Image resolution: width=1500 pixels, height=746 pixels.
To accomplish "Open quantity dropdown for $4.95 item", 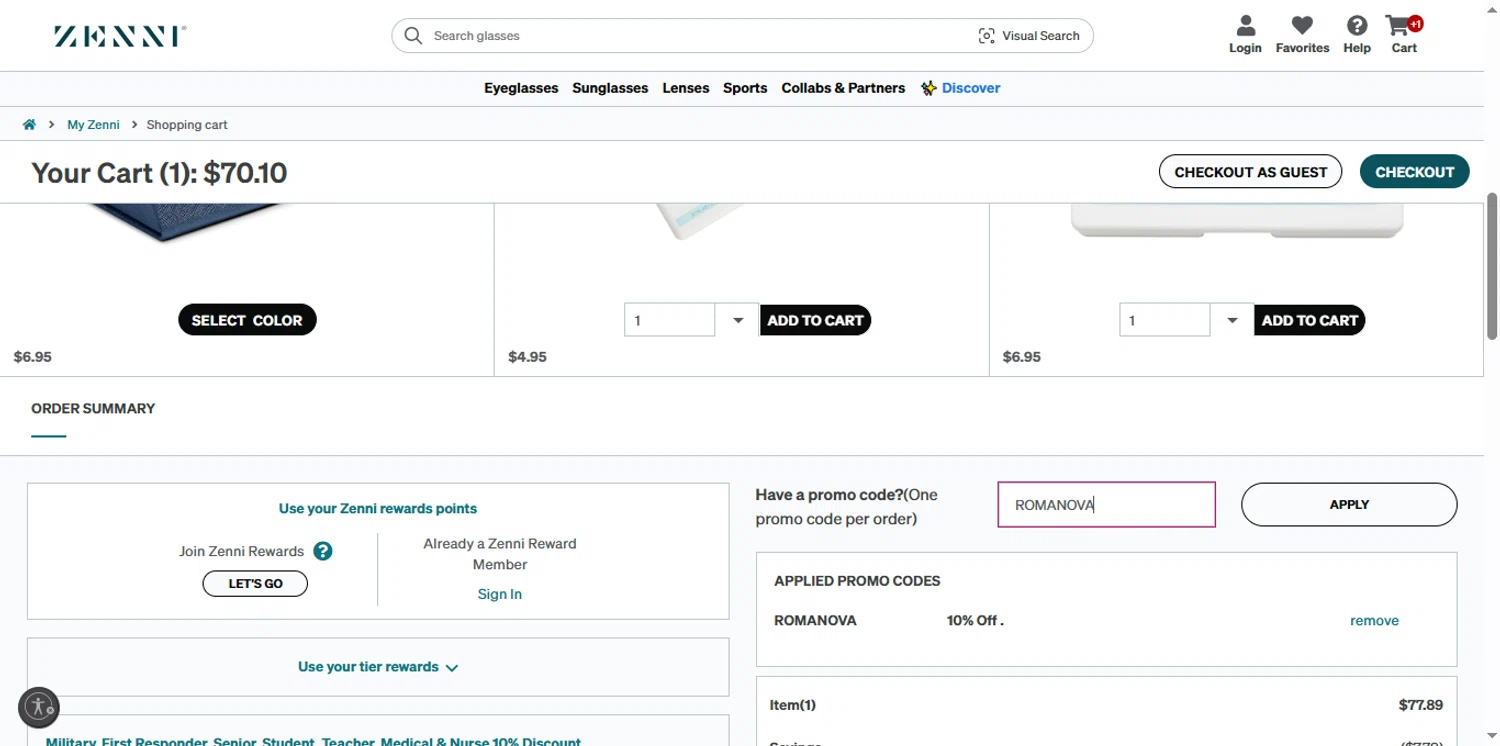I will [738, 320].
